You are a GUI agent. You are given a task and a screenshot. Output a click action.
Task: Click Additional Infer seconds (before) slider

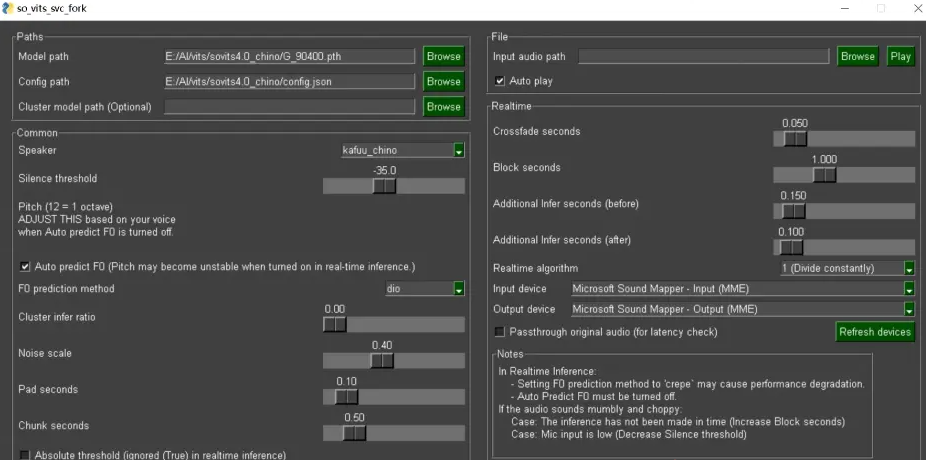(x=844, y=211)
